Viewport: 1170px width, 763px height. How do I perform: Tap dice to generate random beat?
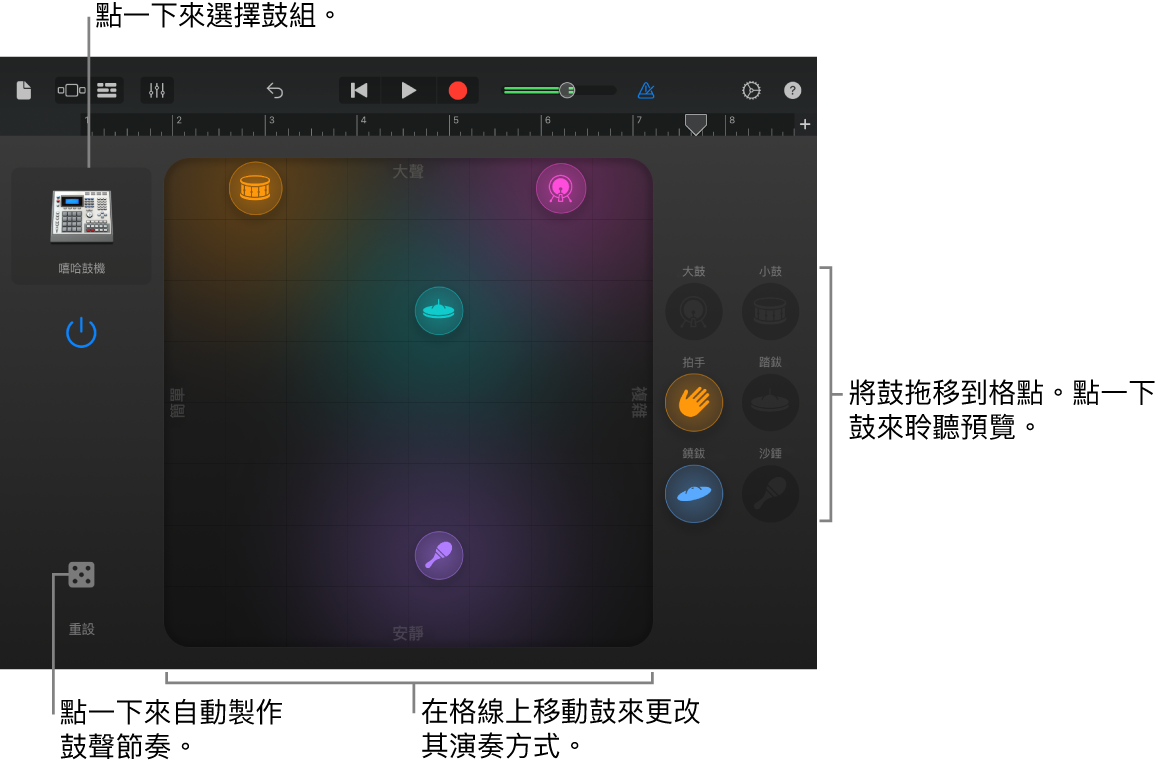(x=81, y=575)
